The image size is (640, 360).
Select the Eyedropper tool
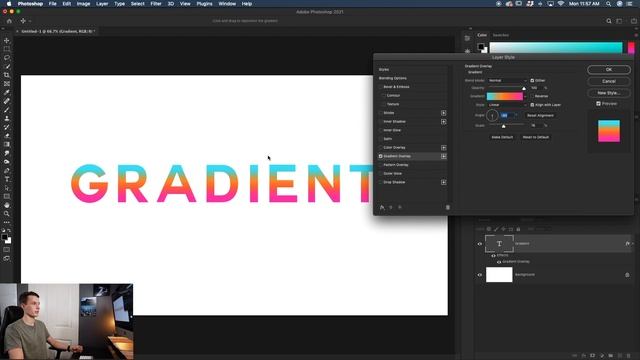point(7,92)
